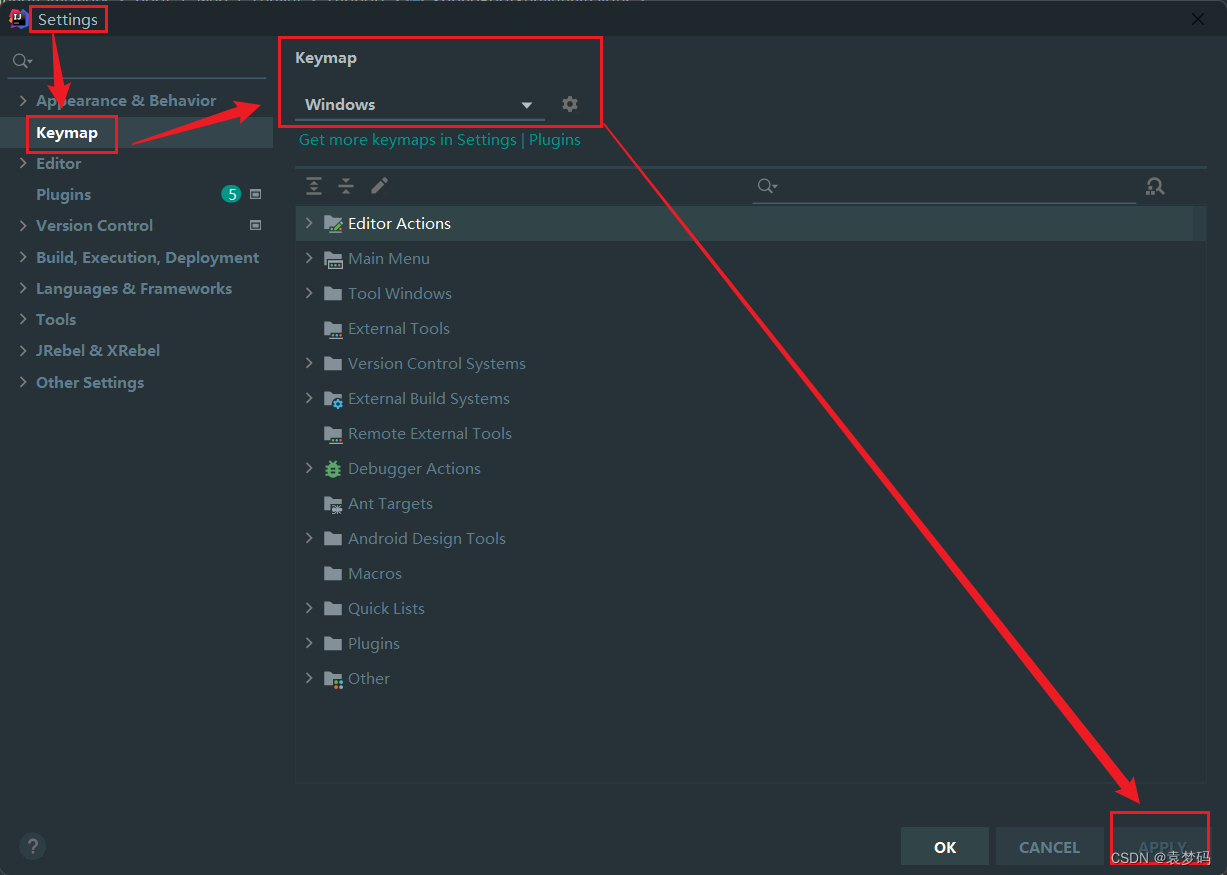
Task: Click Find Actions by Shortcut icon
Action: (x=1155, y=186)
